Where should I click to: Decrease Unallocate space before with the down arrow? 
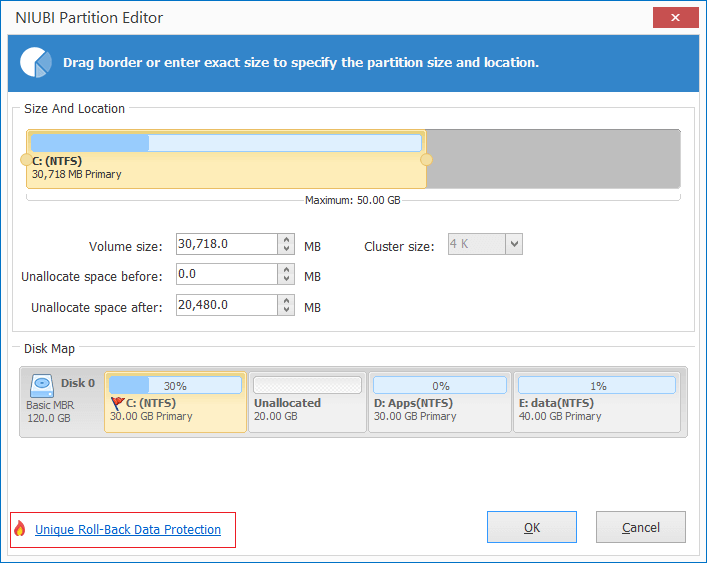(x=286, y=279)
